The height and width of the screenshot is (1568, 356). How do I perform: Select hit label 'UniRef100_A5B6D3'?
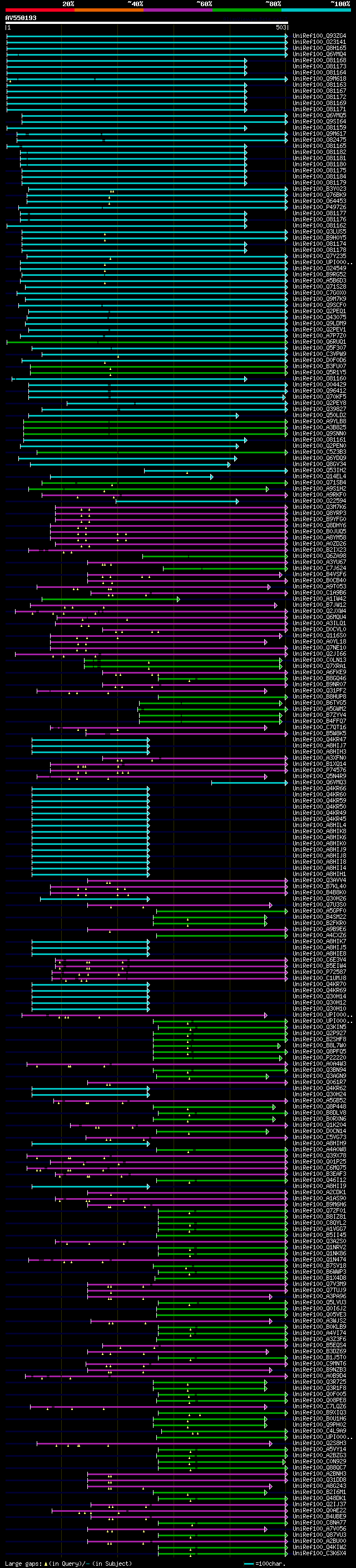pos(319,280)
